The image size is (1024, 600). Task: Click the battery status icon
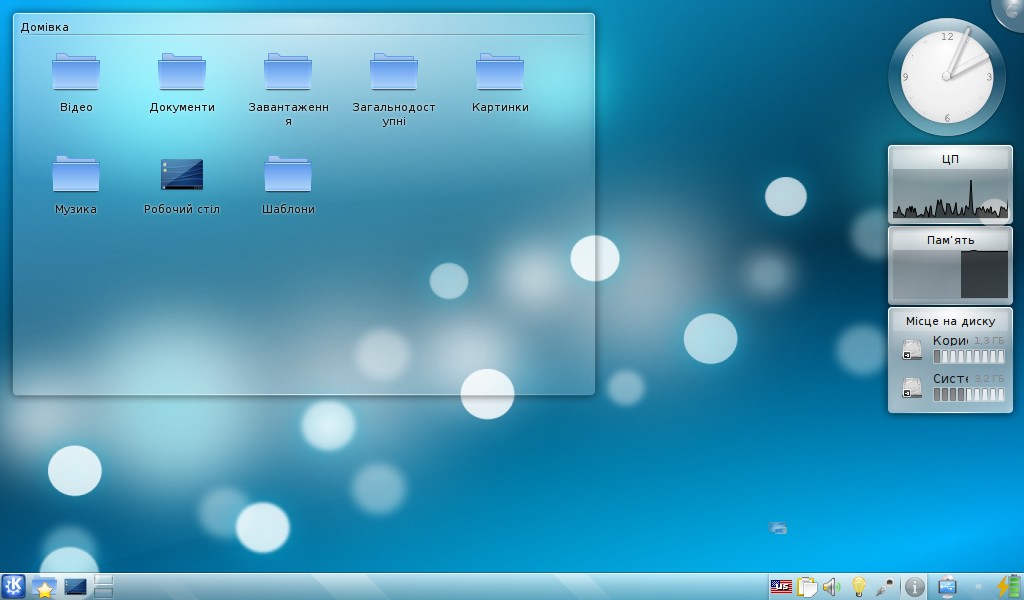[1009, 586]
